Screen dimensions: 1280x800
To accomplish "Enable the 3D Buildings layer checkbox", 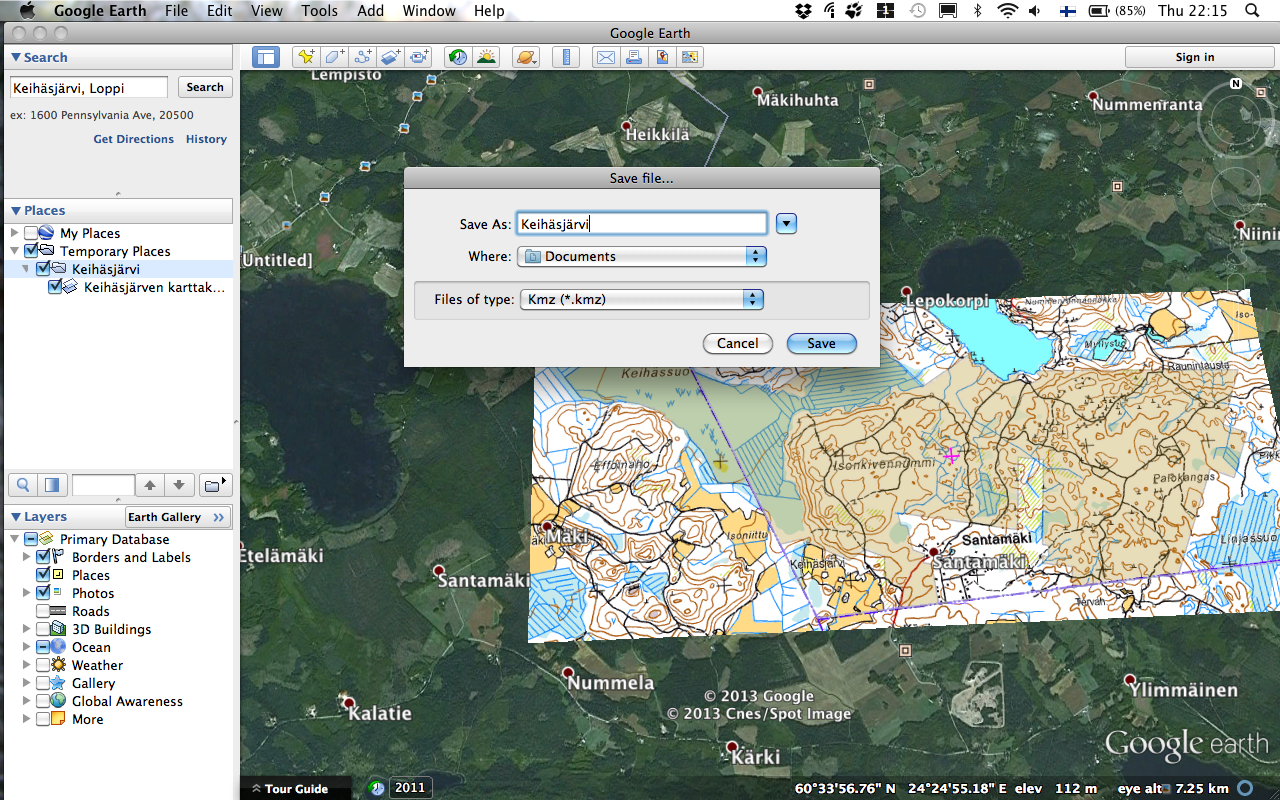I will [x=43, y=629].
